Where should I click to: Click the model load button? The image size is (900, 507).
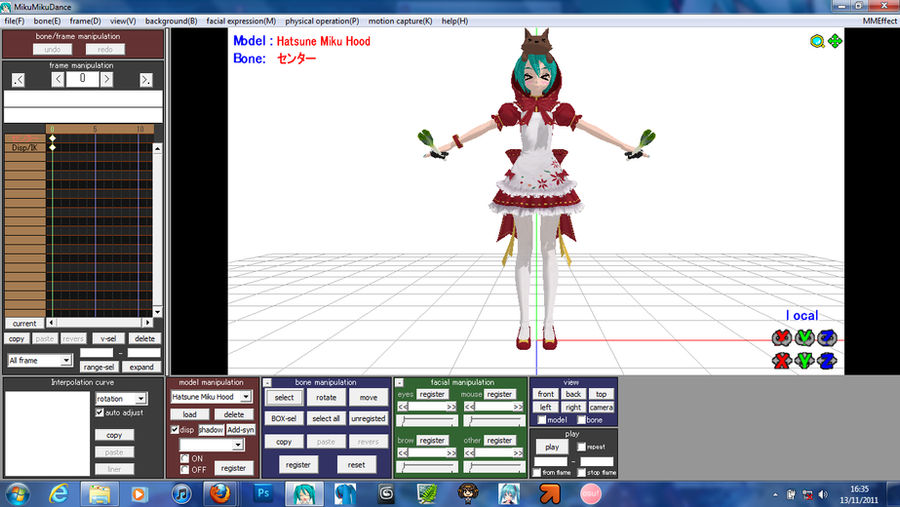pos(189,415)
